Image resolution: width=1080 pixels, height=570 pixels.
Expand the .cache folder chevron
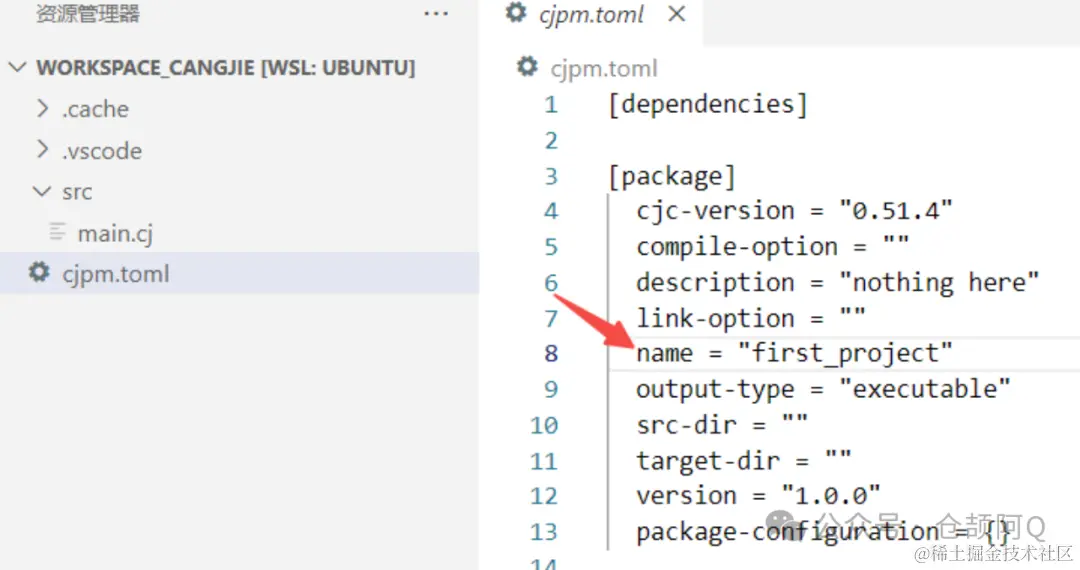coord(43,108)
